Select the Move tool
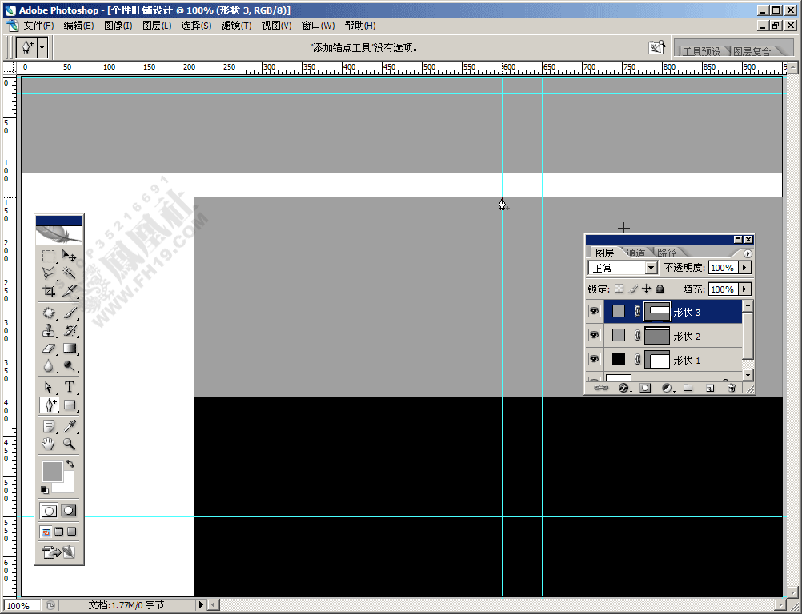The height and width of the screenshot is (614, 802). click(x=69, y=255)
